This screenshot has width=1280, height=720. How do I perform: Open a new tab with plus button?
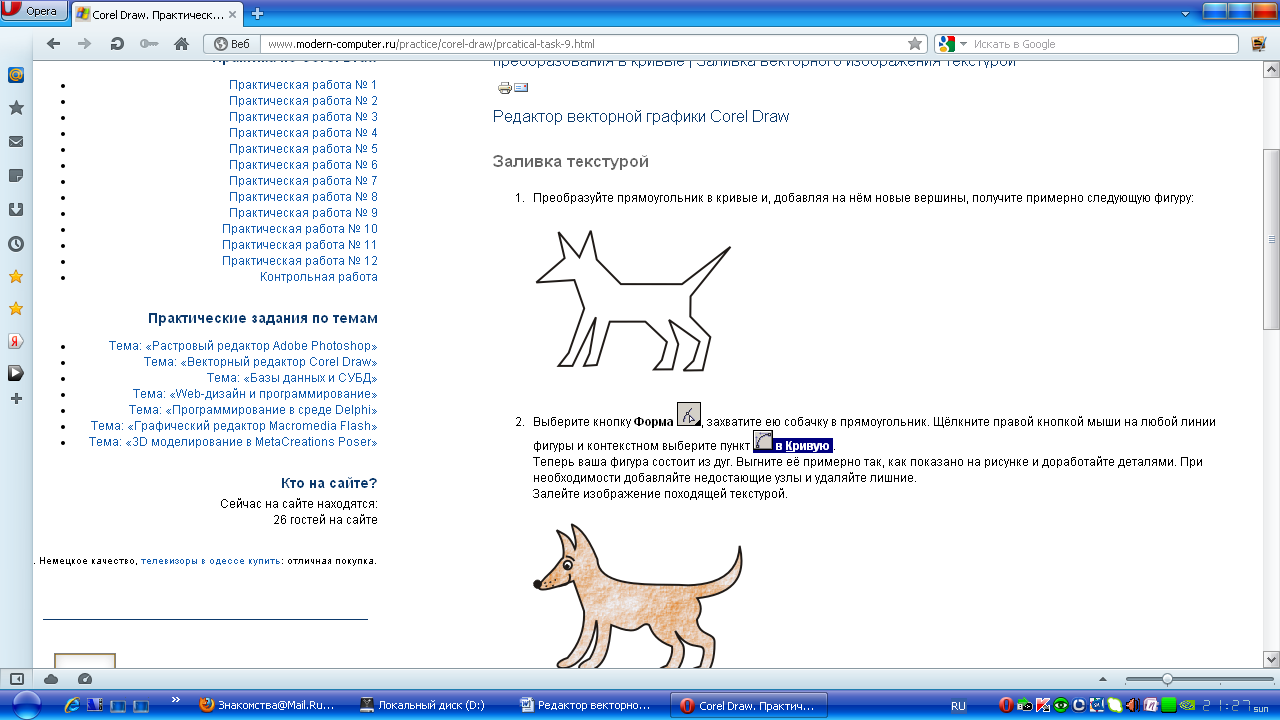coord(258,14)
